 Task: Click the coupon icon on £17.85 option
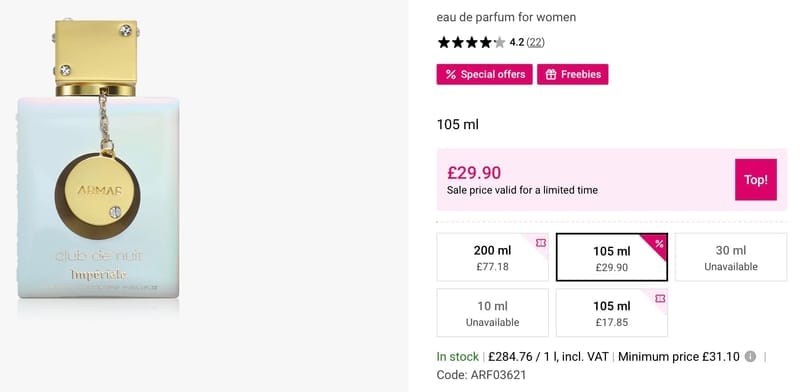[660, 299]
